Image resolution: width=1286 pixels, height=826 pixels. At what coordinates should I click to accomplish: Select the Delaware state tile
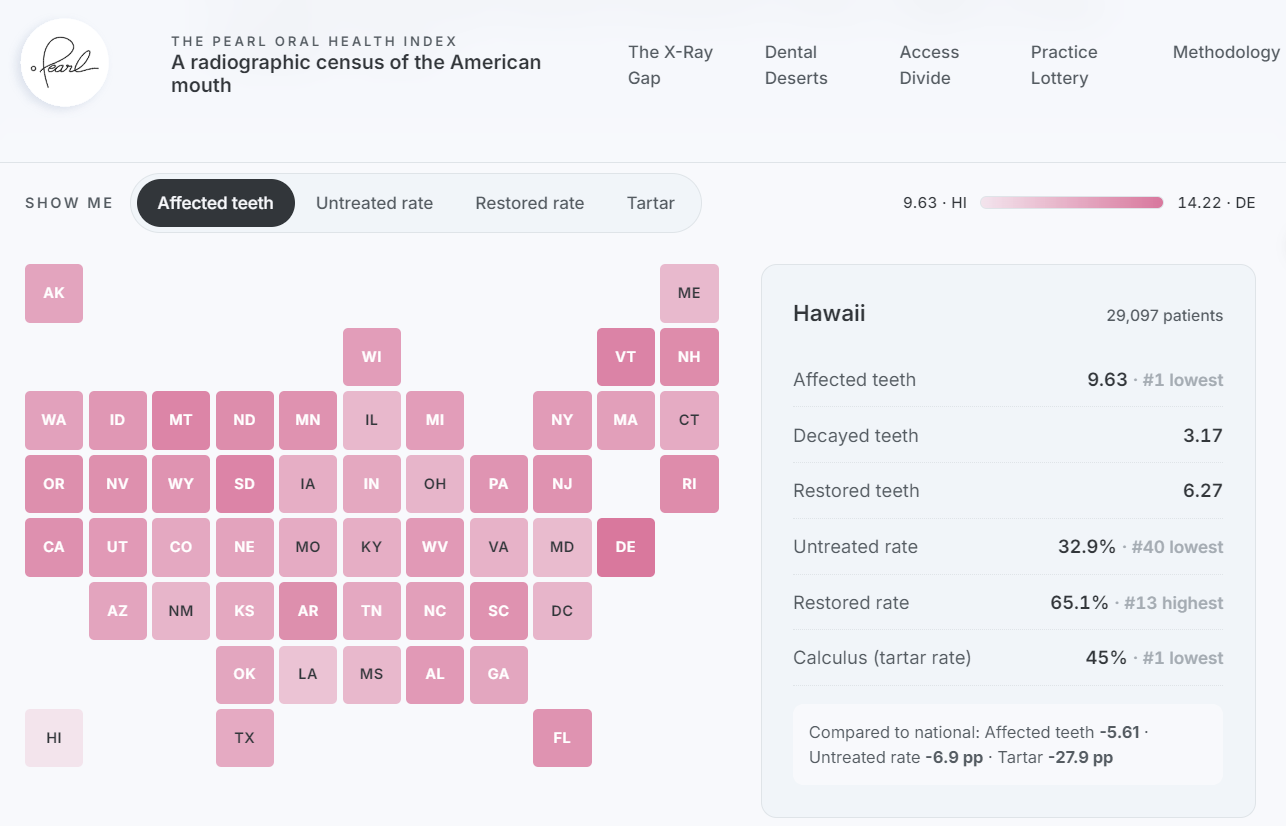point(626,547)
